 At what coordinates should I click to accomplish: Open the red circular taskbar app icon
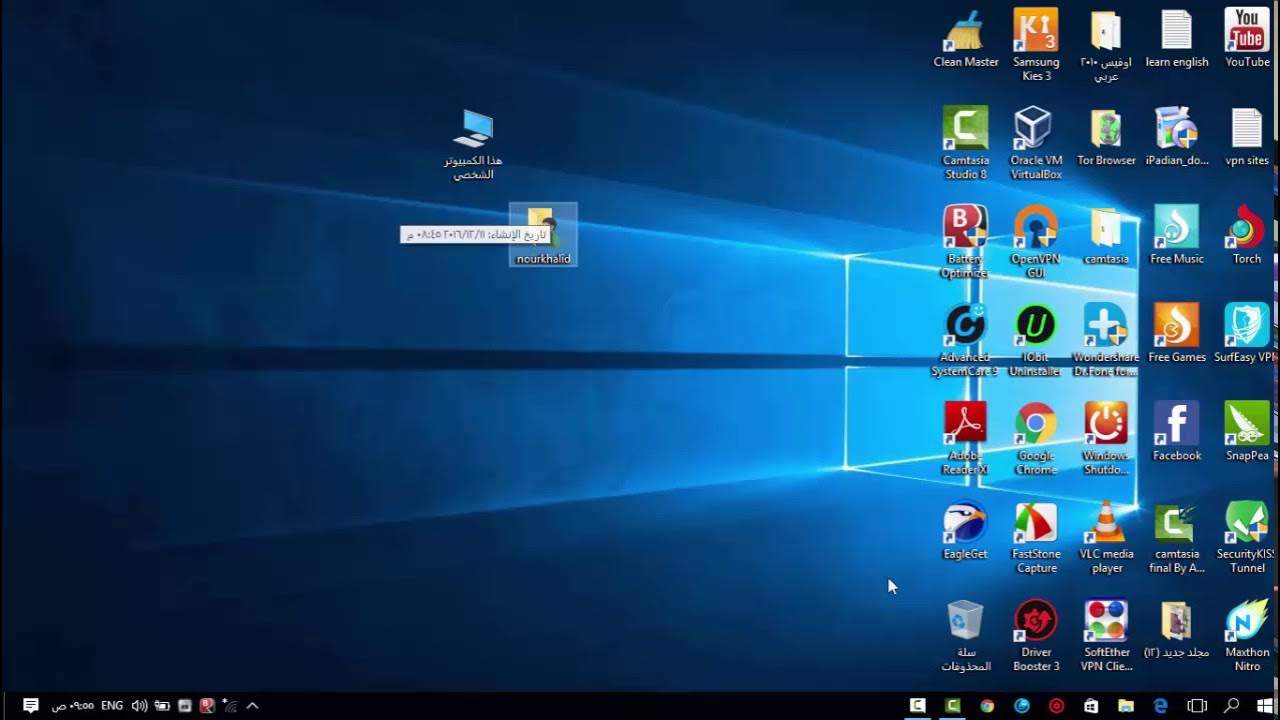(x=1056, y=705)
